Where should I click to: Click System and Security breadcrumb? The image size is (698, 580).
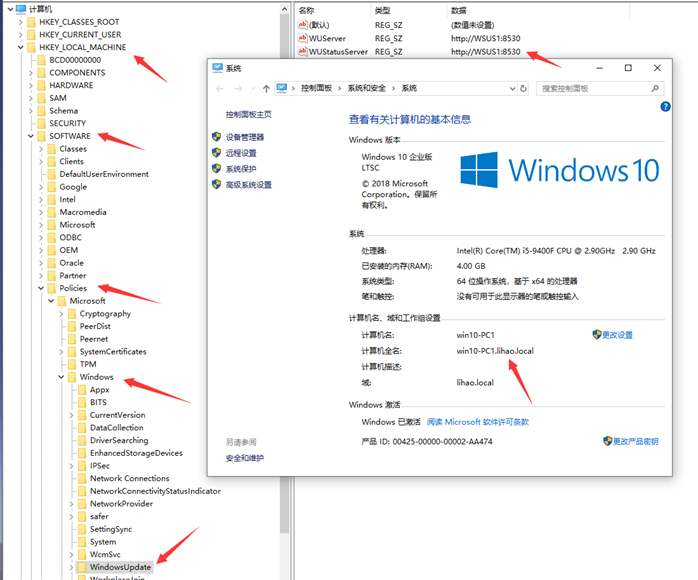click(x=366, y=88)
